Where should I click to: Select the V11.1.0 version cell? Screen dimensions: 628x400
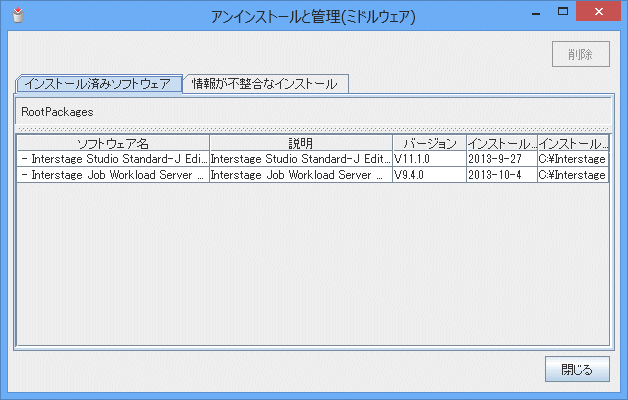[x=428, y=159]
